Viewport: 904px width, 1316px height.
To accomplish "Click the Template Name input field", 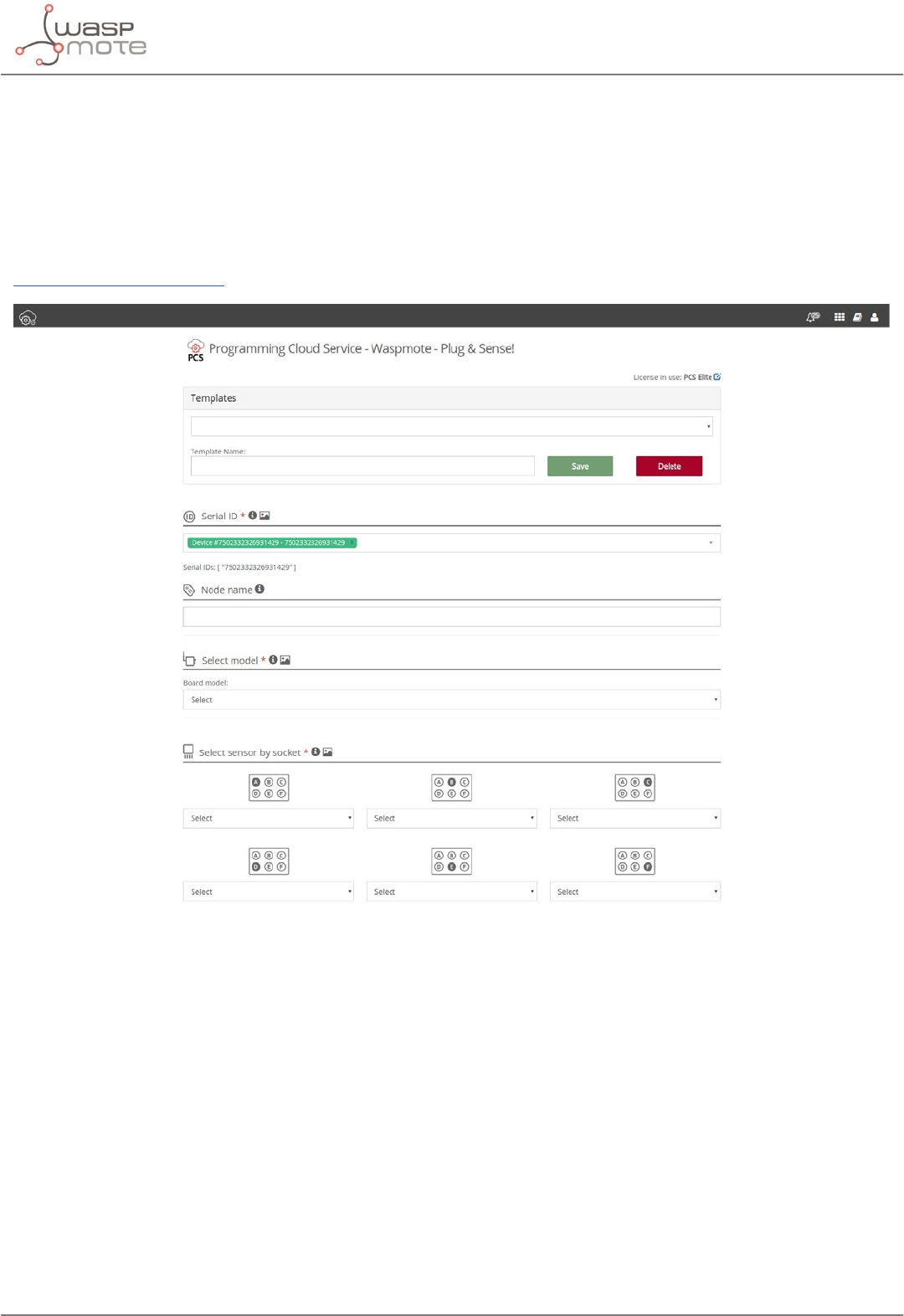I will click(x=362, y=466).
